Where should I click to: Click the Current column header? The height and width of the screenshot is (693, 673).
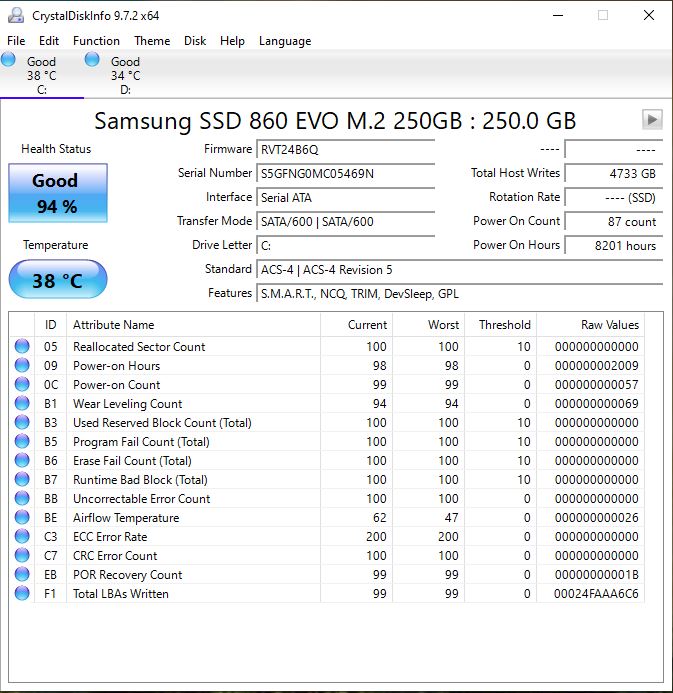pos(357,325)
